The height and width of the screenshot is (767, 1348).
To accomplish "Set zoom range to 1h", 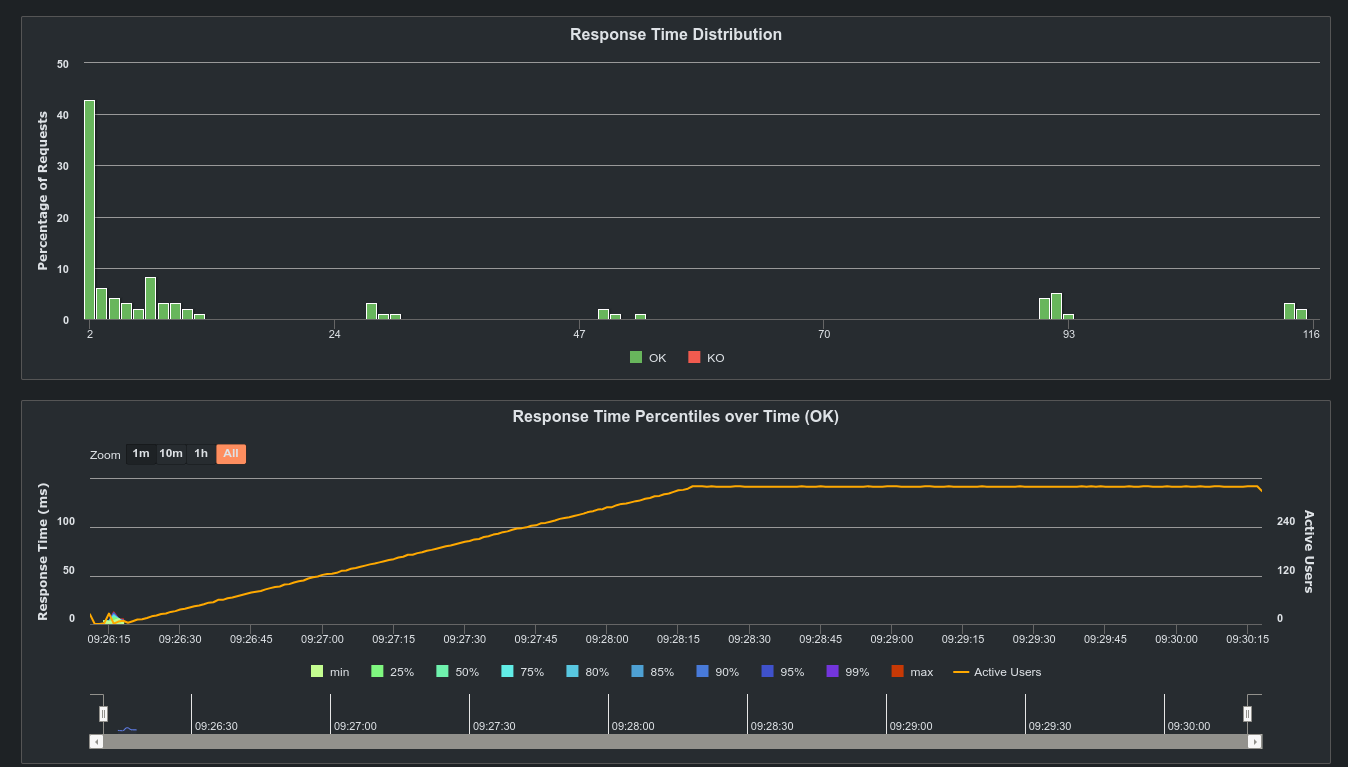I will [x=201, y=454].
